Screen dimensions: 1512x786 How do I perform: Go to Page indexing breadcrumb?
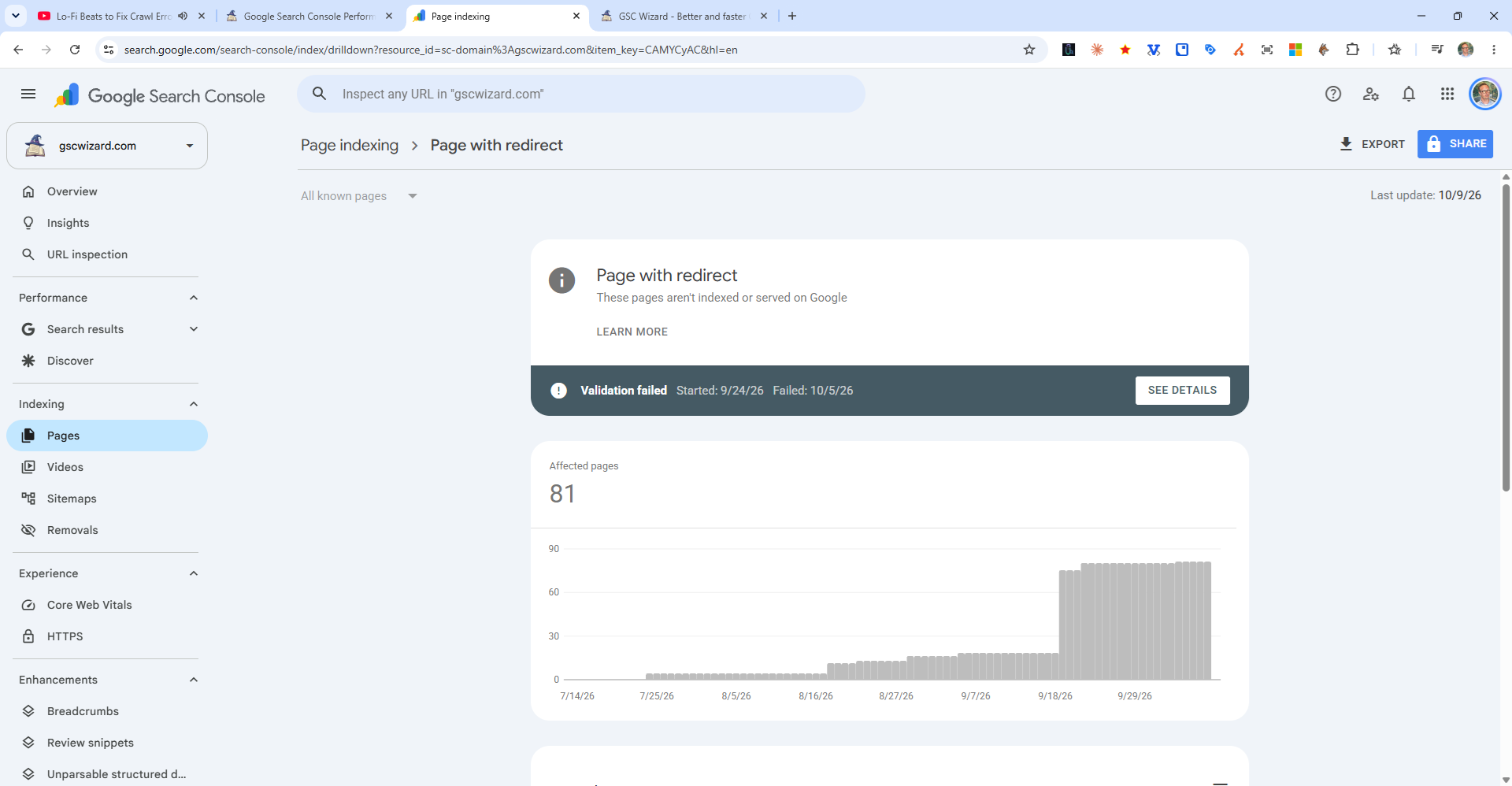(350, 145)
